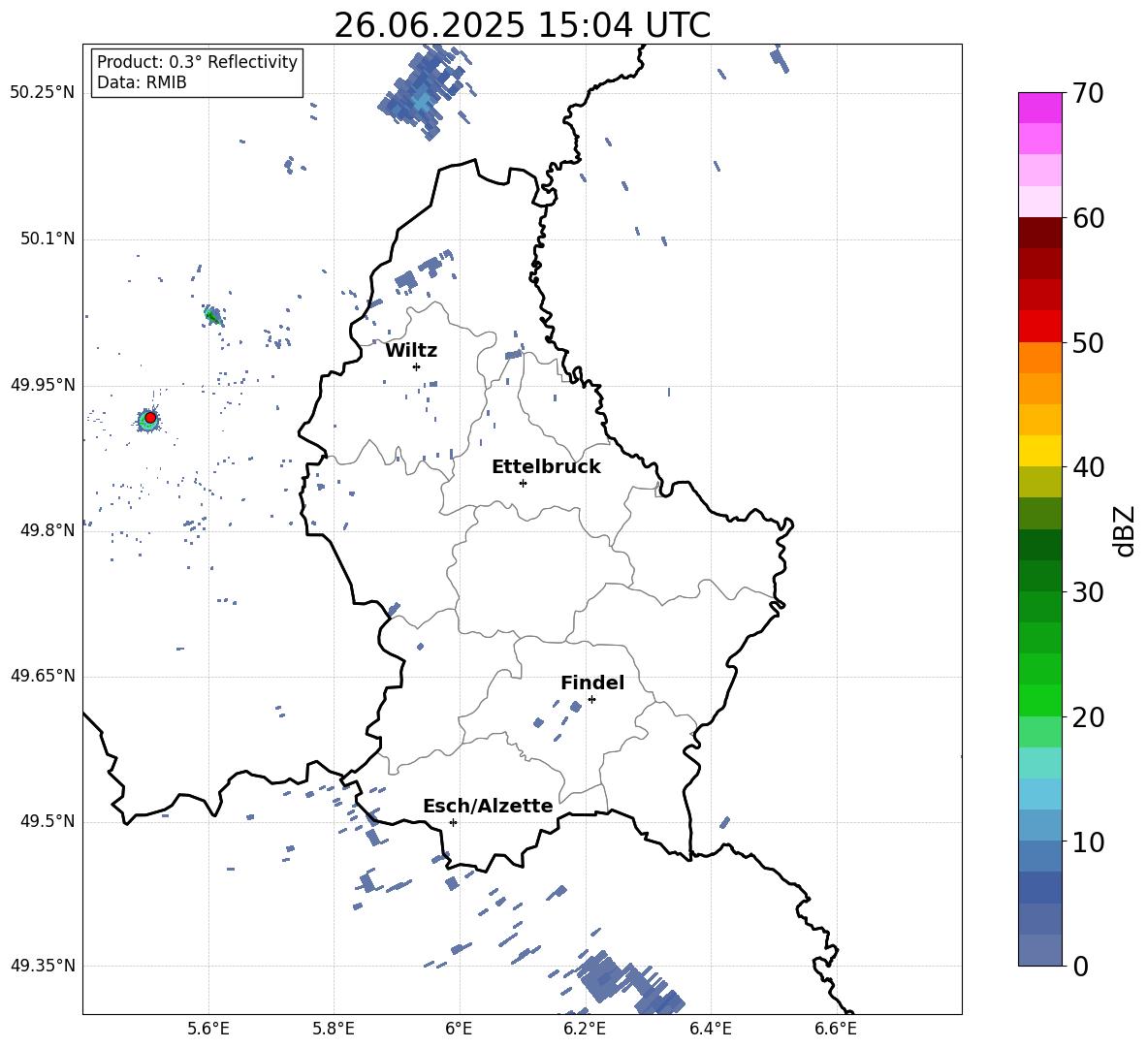Screen dimensions: 1148x1048
Task: Click the 6.2°E longitude label
Action: [x=585, y=1029]
